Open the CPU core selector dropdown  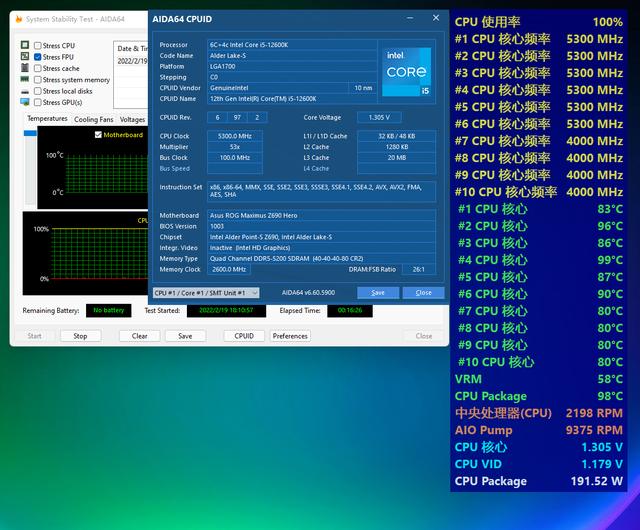tap(206, 293)
